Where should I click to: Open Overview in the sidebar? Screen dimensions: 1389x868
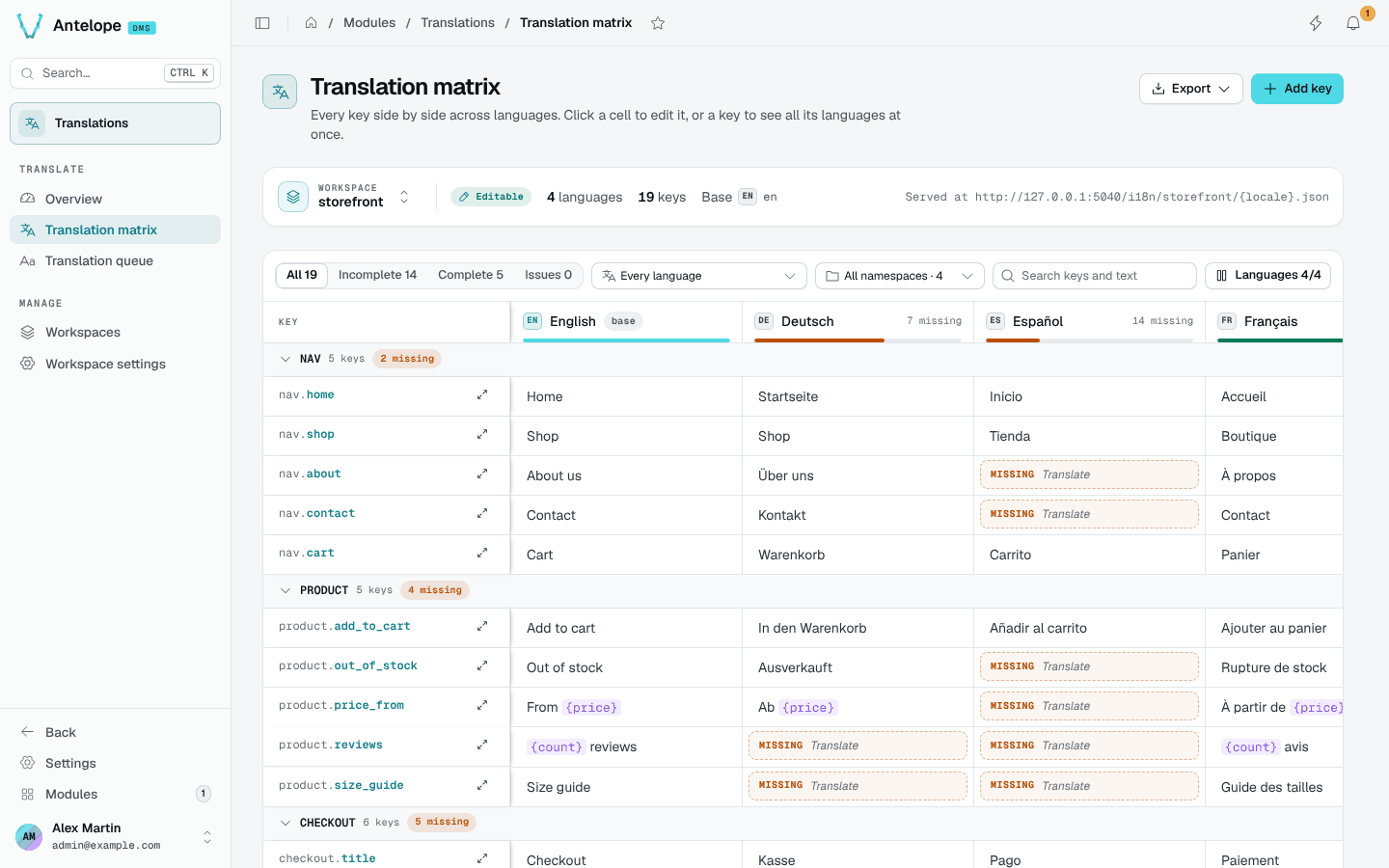point(115,199)
